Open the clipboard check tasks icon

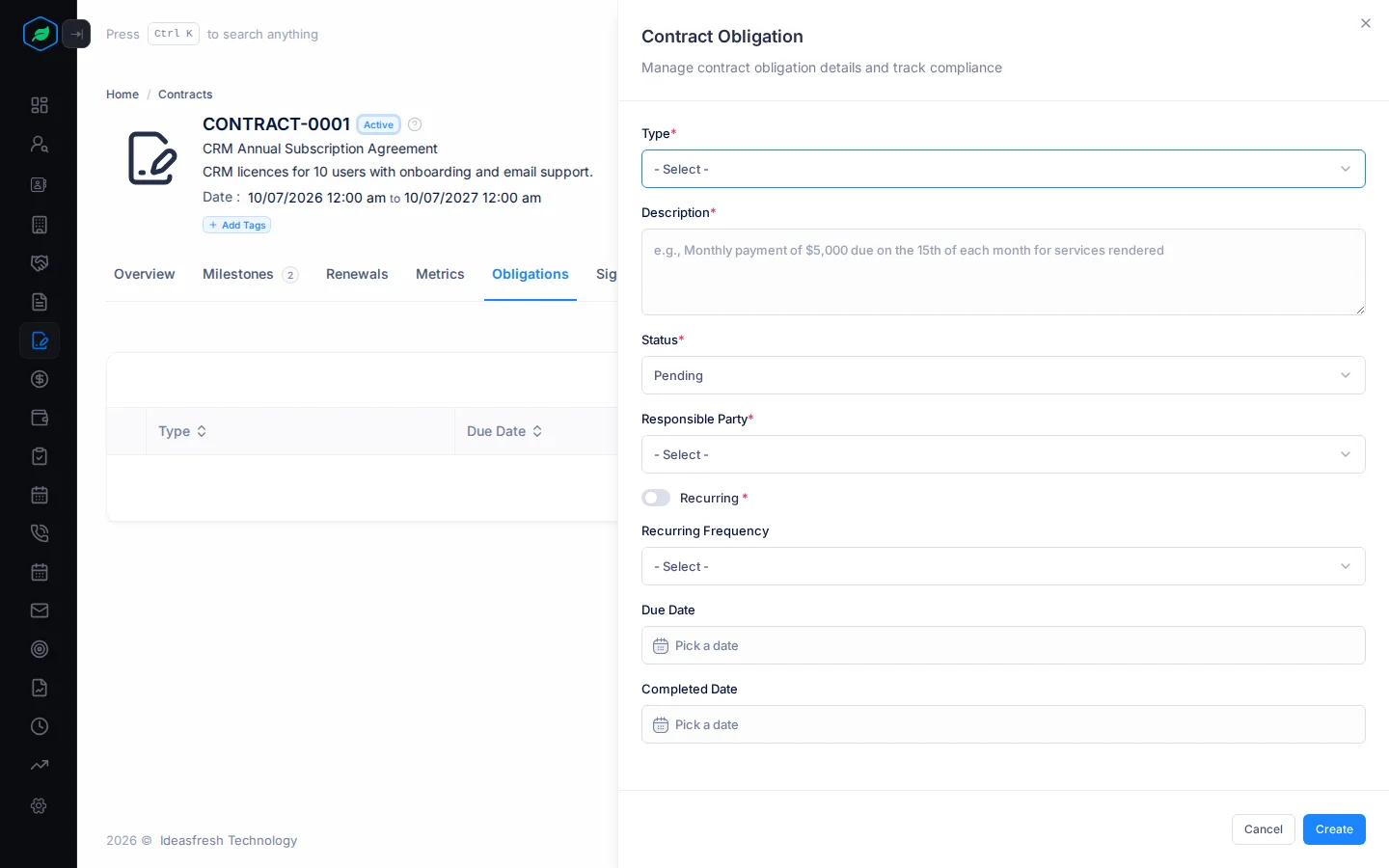pos(40,456)
